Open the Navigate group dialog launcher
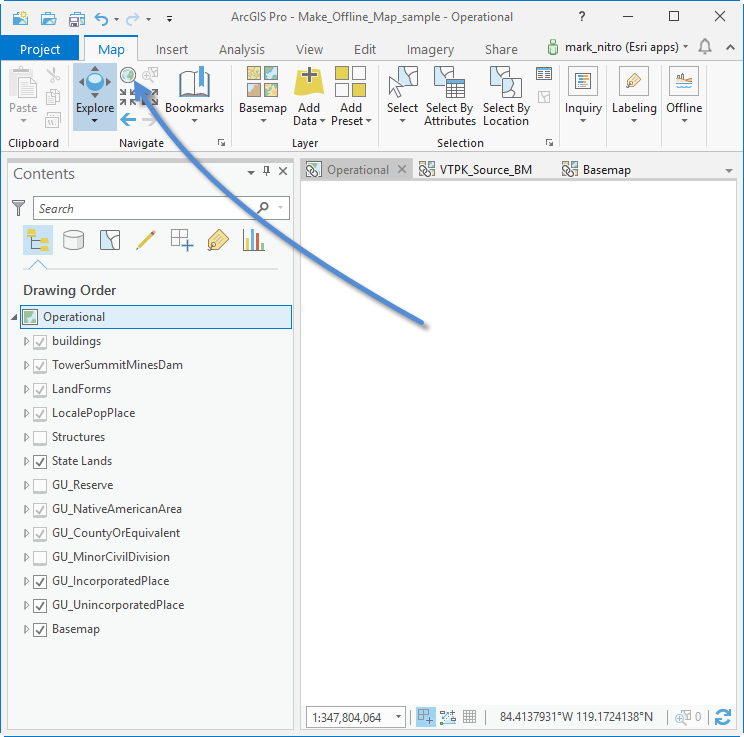This screenshot has width=744, height=737. pos(221,142)
